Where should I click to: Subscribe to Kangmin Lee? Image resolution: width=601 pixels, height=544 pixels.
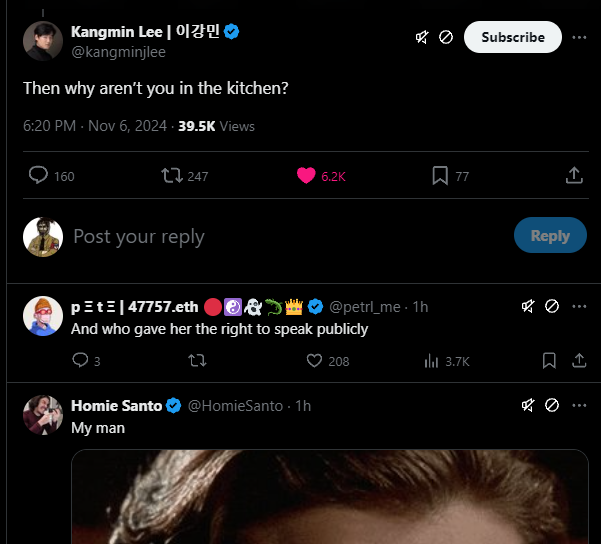[512, 37]
